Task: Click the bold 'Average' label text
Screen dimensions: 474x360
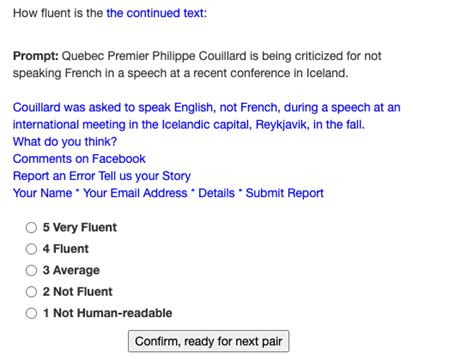Action: (x=76, y=270)
